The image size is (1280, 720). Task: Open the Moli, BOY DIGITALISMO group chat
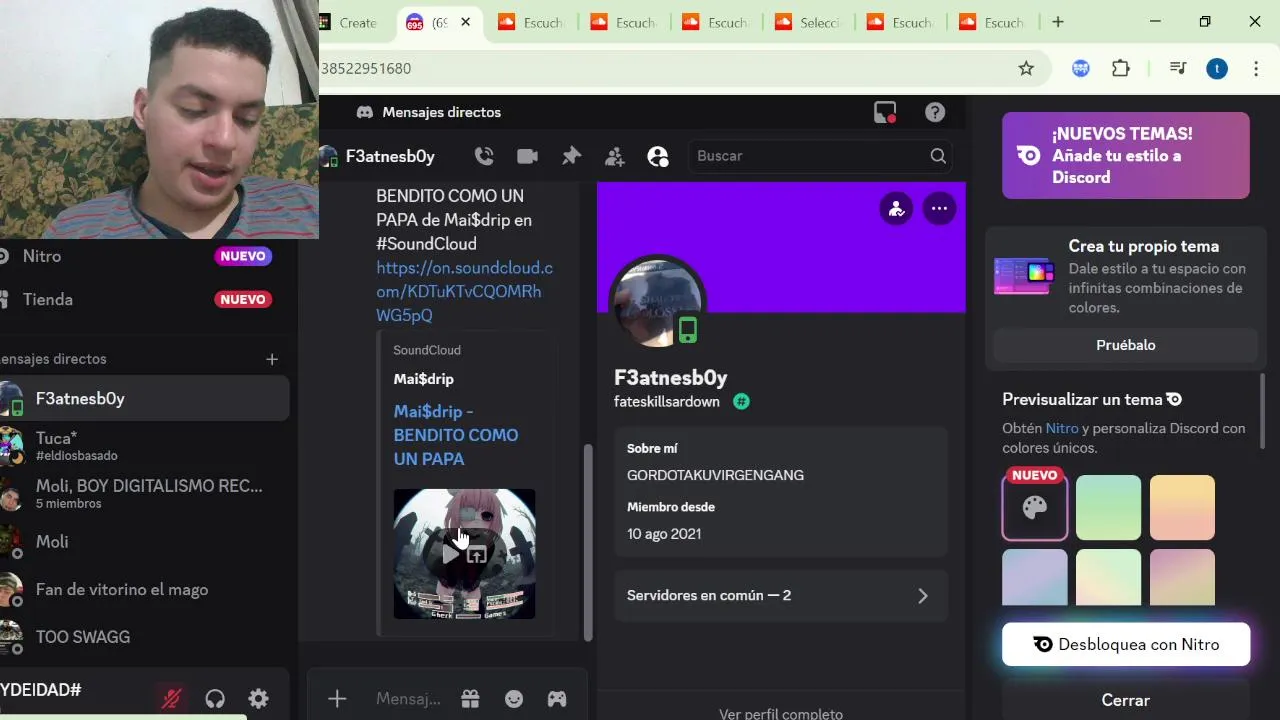pyautogui.click(x=144, y=494)
